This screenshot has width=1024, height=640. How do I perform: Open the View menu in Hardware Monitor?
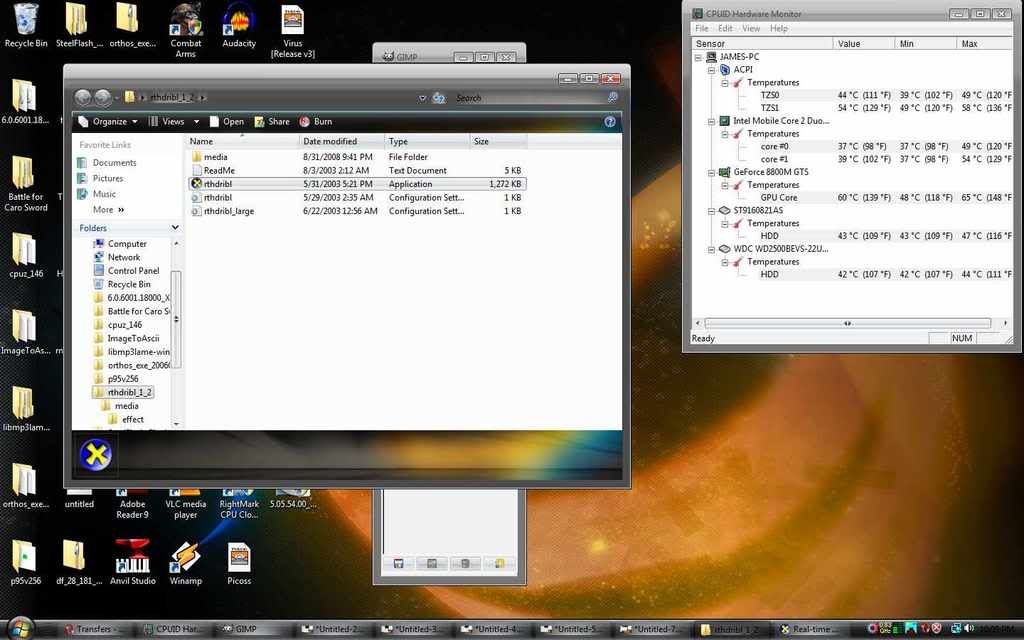pyautogui.click(x=750, y=29)
